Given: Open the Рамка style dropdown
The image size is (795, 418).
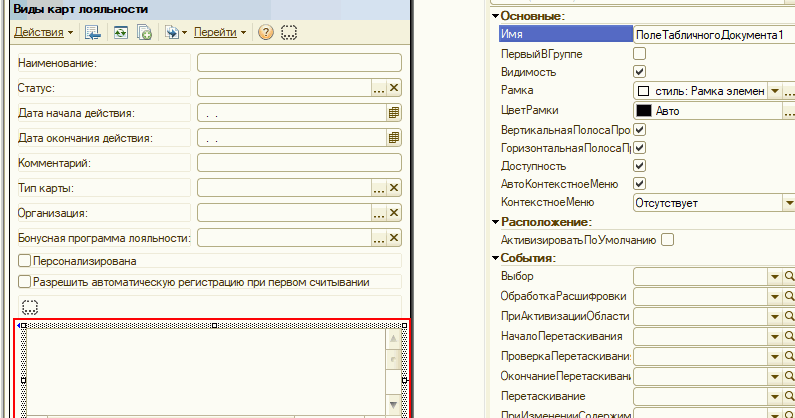Looking at the screenshot, I should (x=775, y=91).
